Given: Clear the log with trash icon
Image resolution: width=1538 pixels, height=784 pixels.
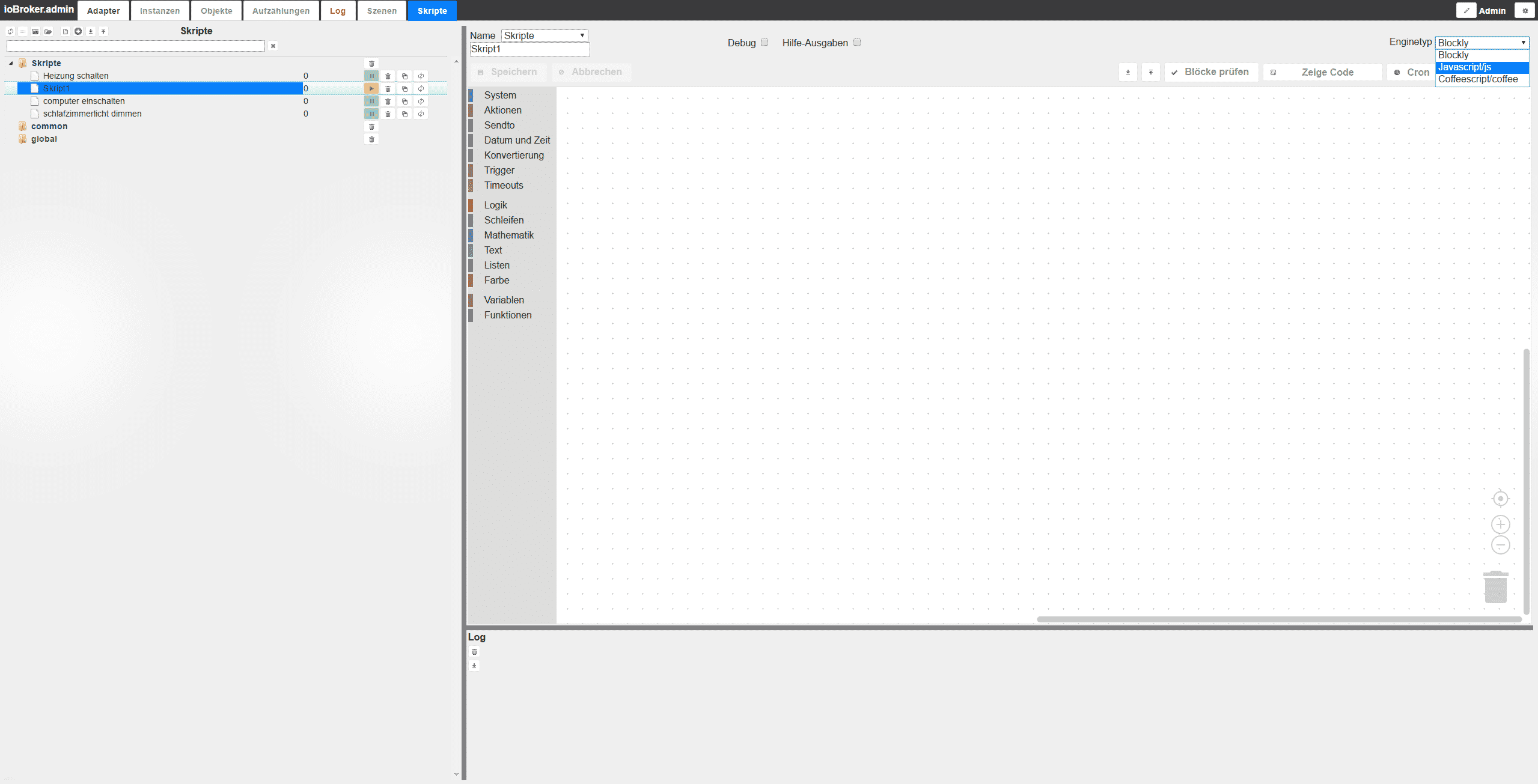Looking at the screenshot, I should [474, 652].
